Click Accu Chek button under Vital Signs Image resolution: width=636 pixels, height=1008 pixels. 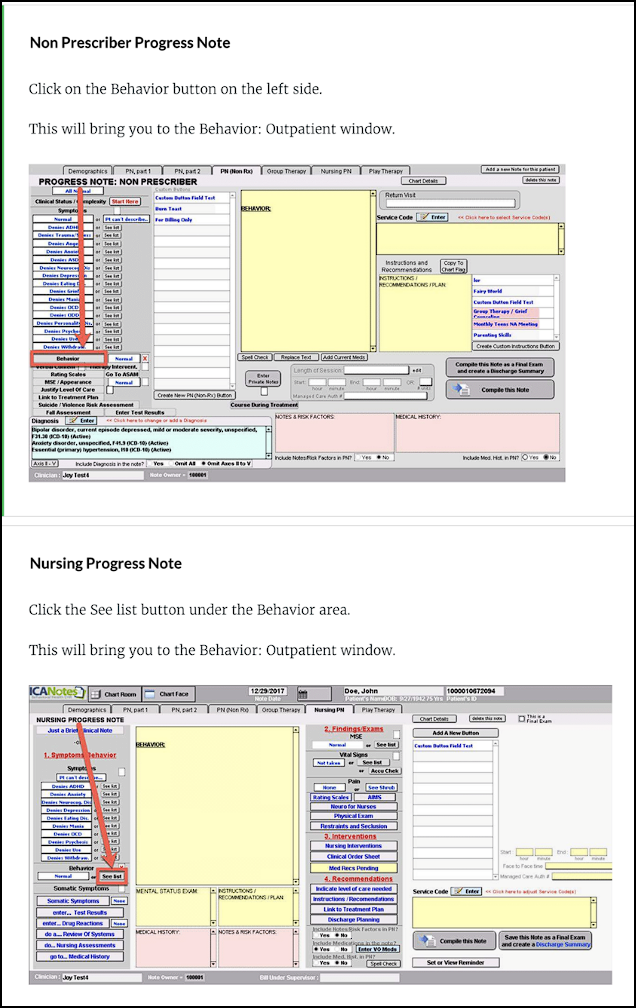coord(384,771)
